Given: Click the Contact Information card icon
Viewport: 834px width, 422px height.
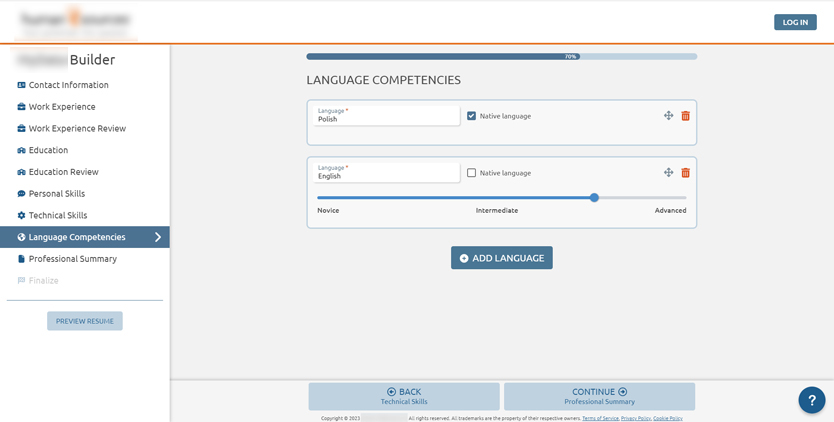Looking at the screenshot, I should (x=21, y=85).
